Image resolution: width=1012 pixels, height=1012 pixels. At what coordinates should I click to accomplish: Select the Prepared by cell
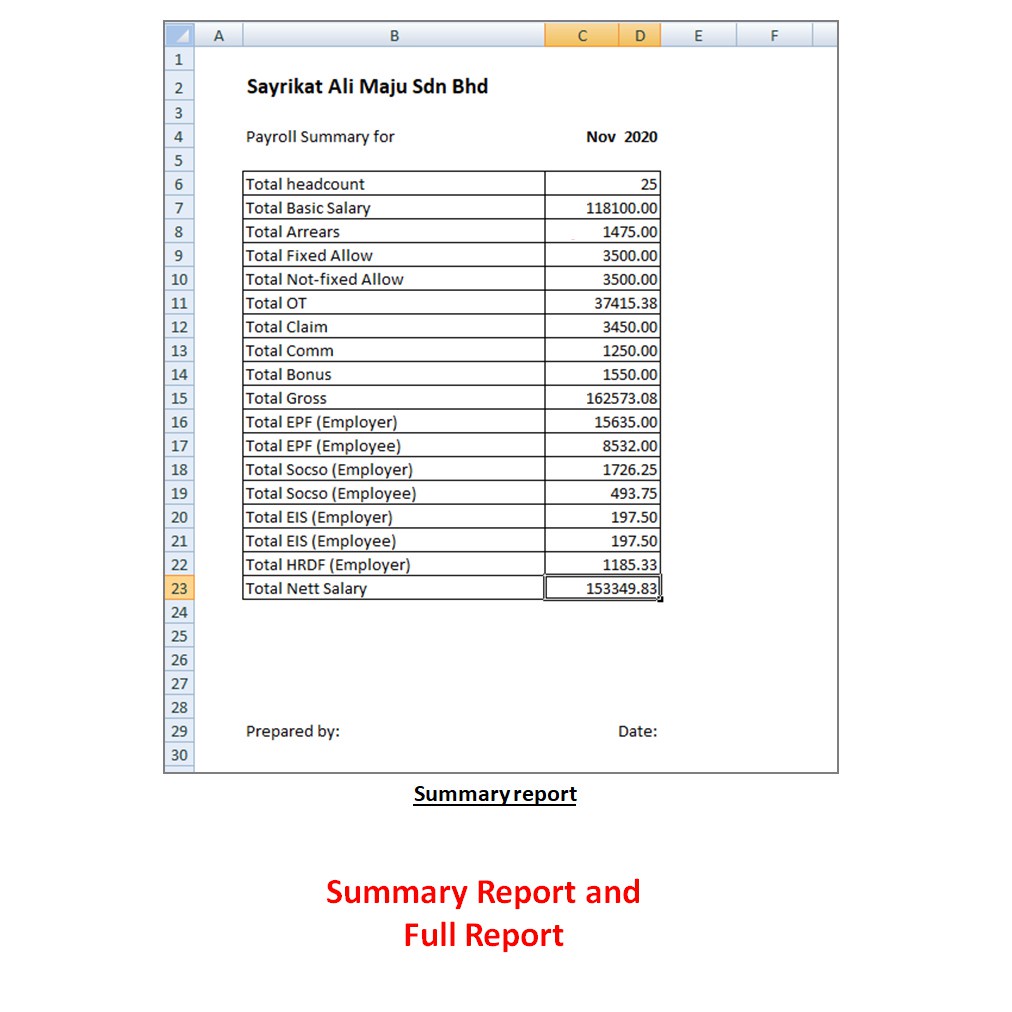pos(293,731)
